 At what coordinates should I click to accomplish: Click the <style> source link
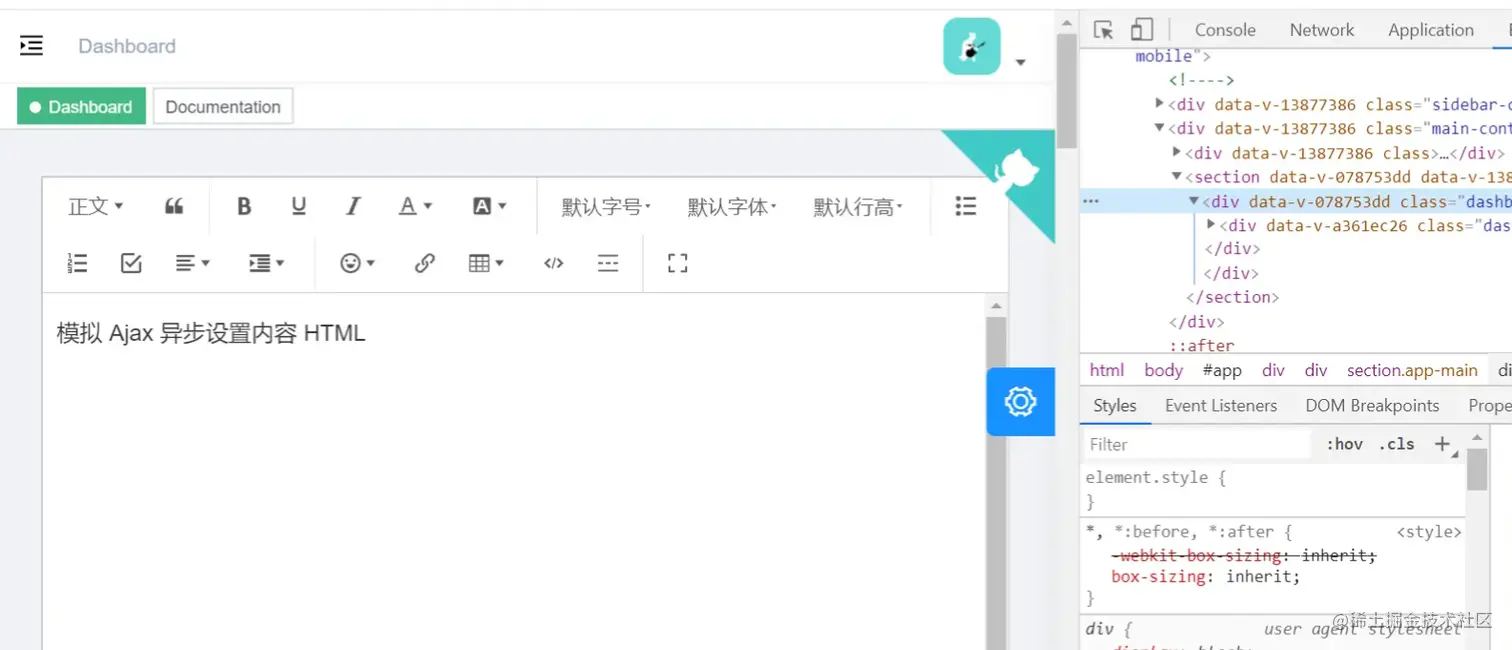[1429, 532]
